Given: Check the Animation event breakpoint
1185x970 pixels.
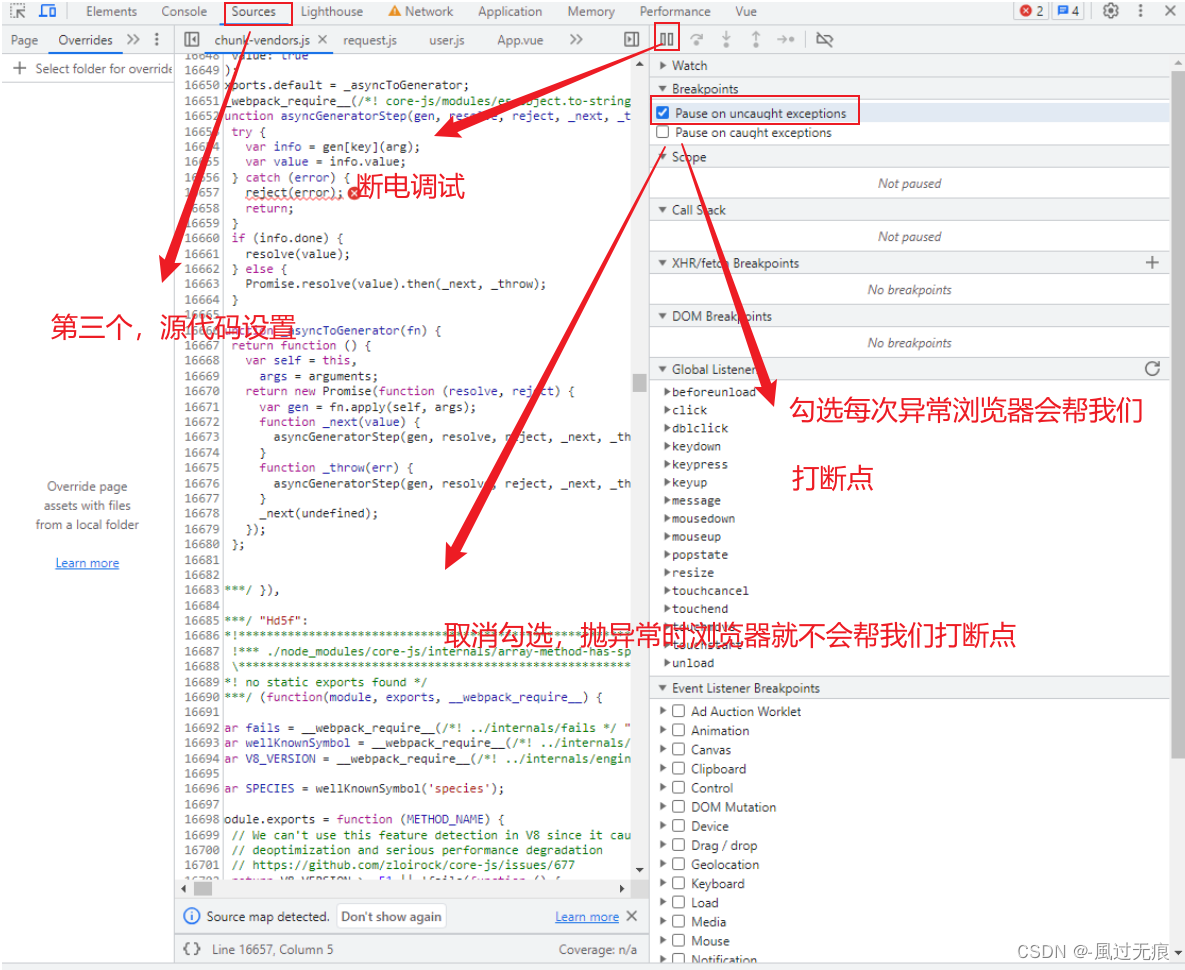Looking at the screenshot, I should click(x=679, y=731).
